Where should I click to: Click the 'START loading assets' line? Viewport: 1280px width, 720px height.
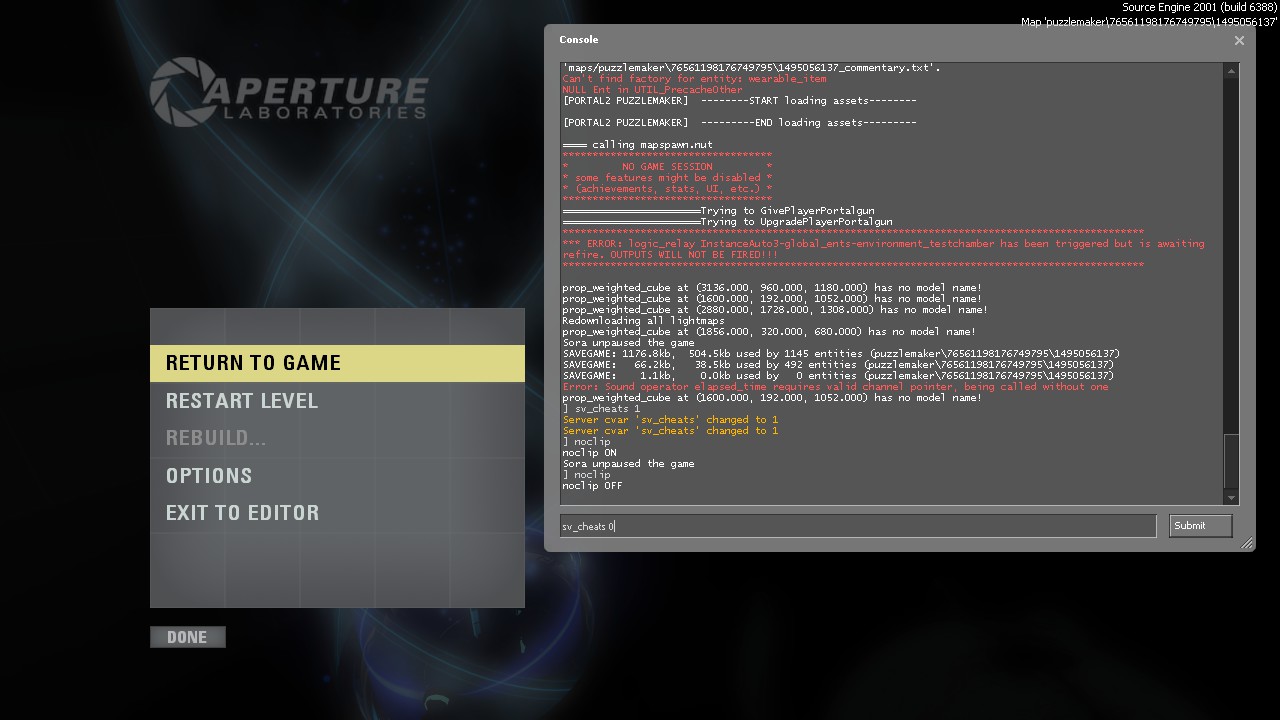739,101
